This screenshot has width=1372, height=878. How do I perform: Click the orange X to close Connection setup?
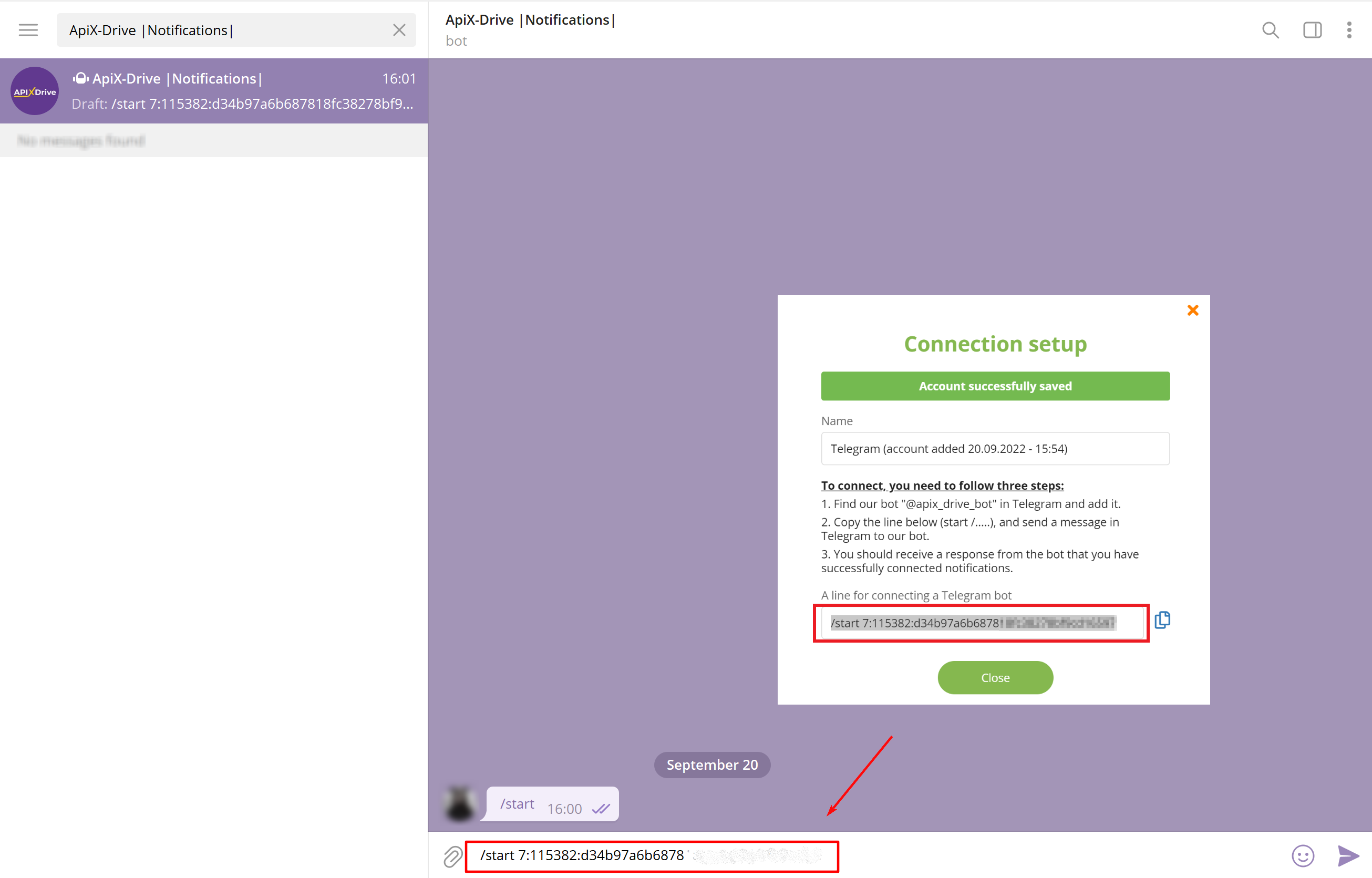tap(1191, 310)
